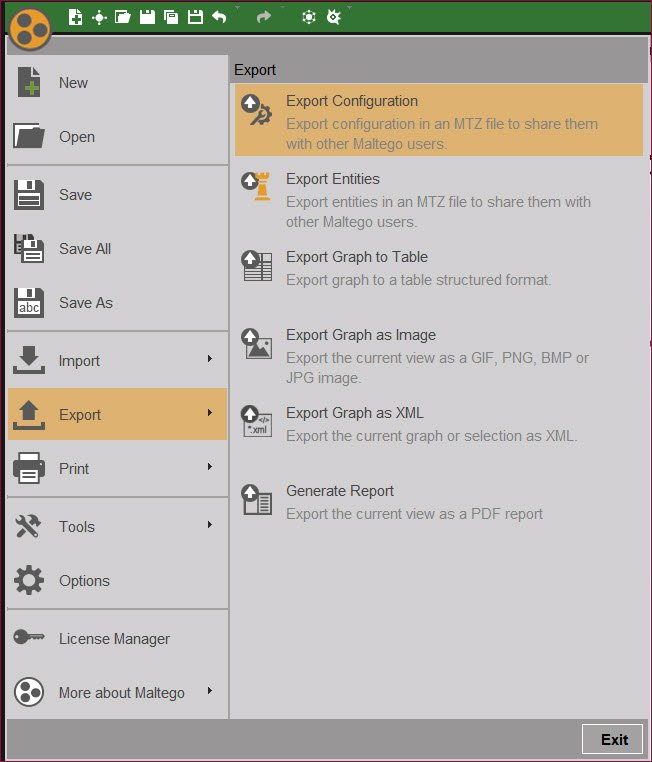Click the Export Entities chess rook icon

[x=257, y=186]
